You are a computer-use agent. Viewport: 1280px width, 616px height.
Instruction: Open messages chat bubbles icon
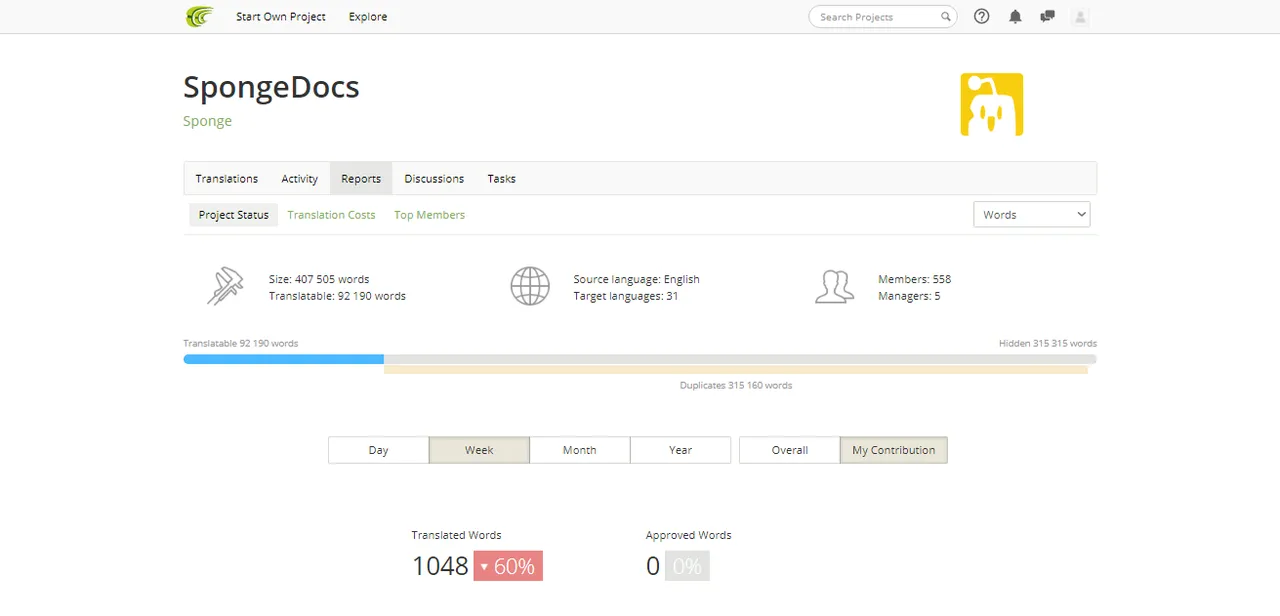1047,16
